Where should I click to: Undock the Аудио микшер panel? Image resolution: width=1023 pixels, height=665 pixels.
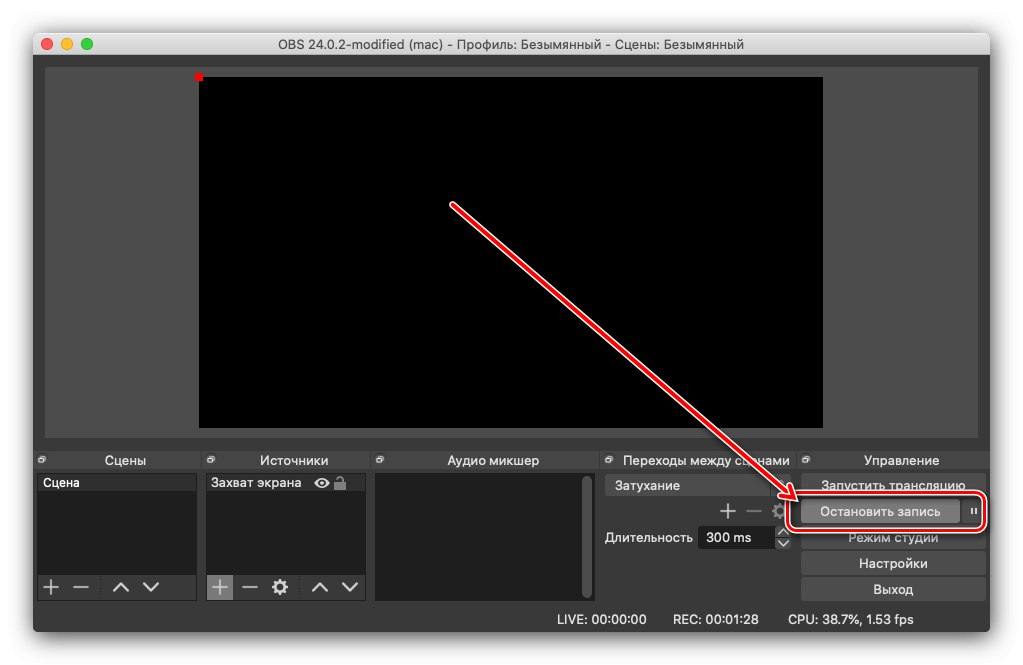pos(380,459)
